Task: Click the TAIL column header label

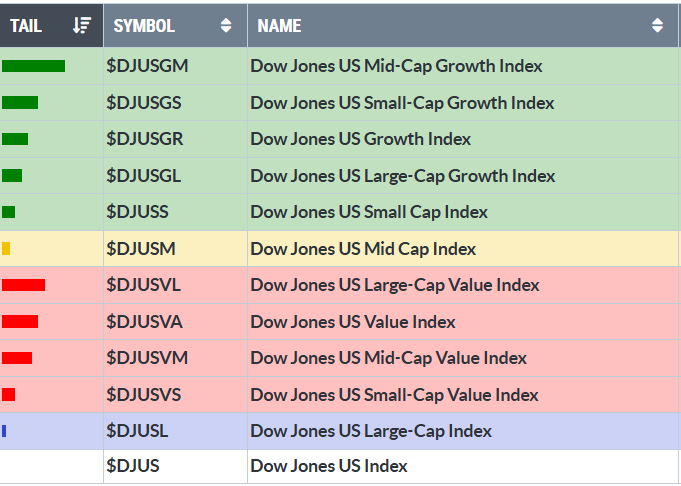Action: click(26, 26)
